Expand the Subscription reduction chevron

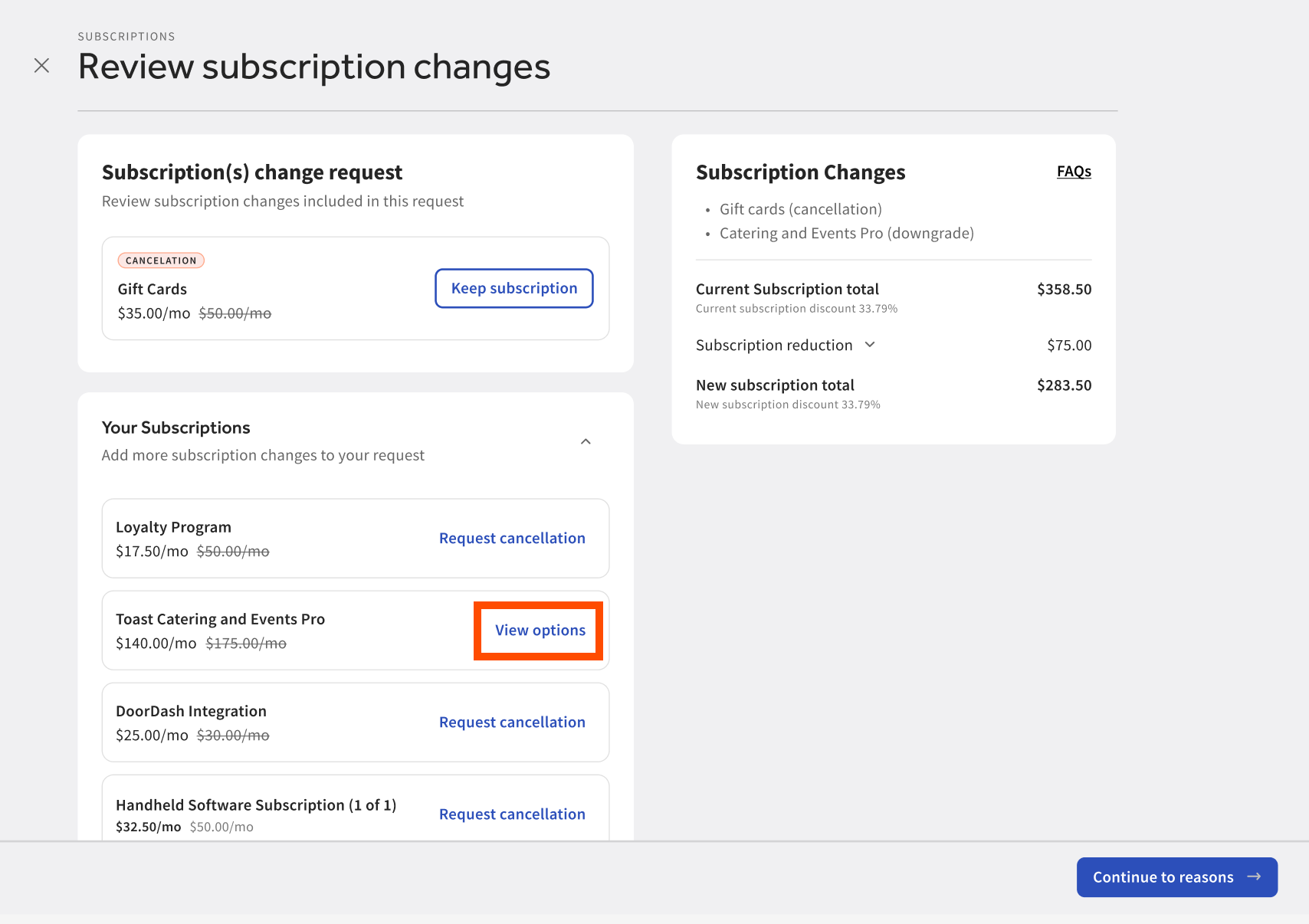[x=870, y=345]
